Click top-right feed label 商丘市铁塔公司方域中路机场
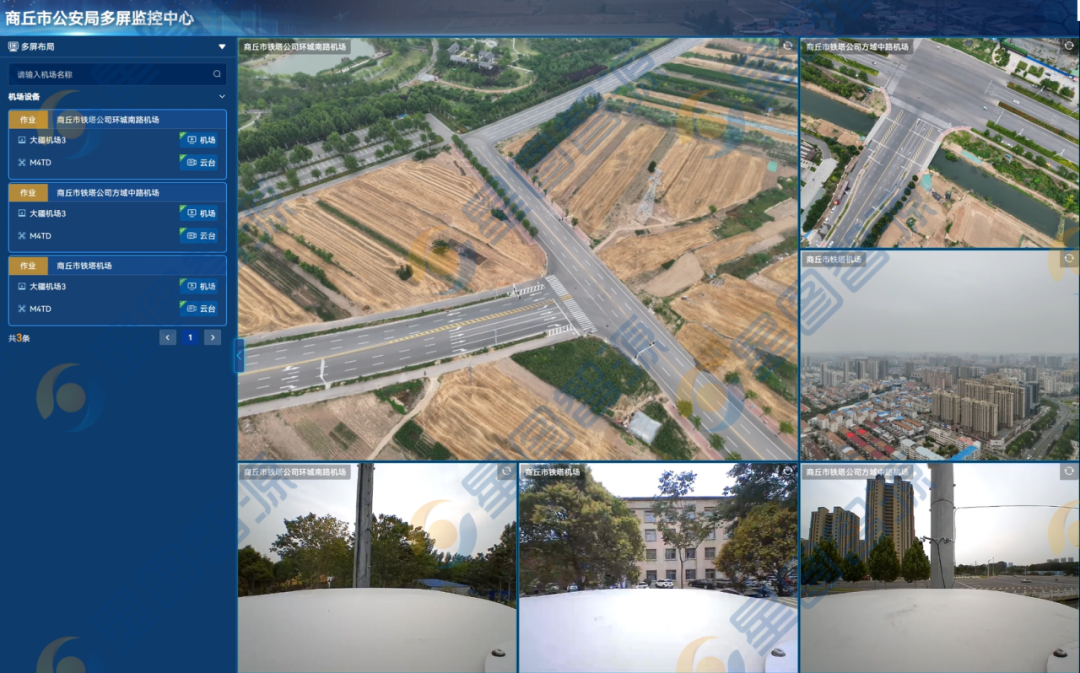Image resolution: width=1080 pixels, height=673 pixels. (x=857, y=47)
